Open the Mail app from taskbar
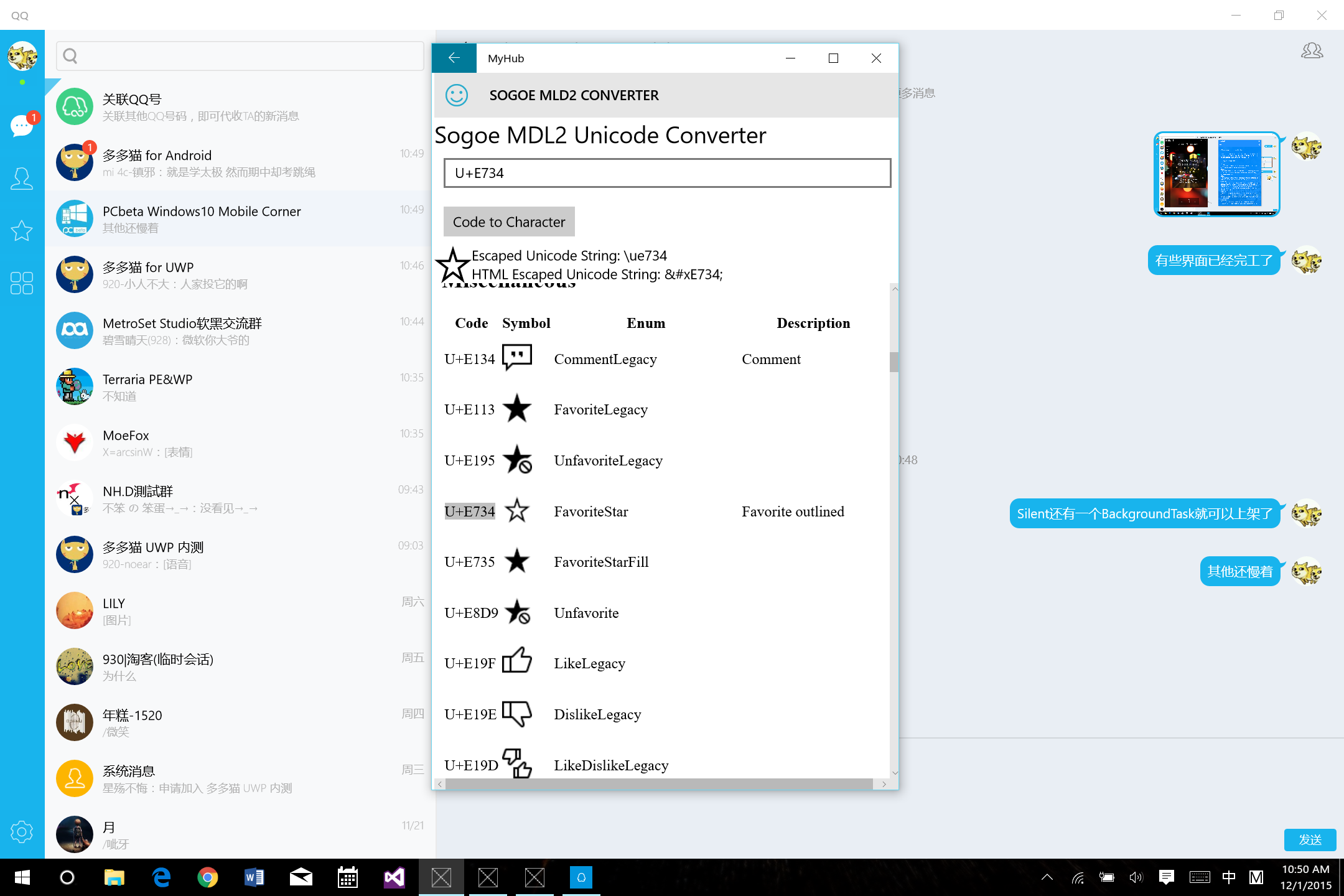This screenshot has height=896, width=1344. [x=301, y=877]
